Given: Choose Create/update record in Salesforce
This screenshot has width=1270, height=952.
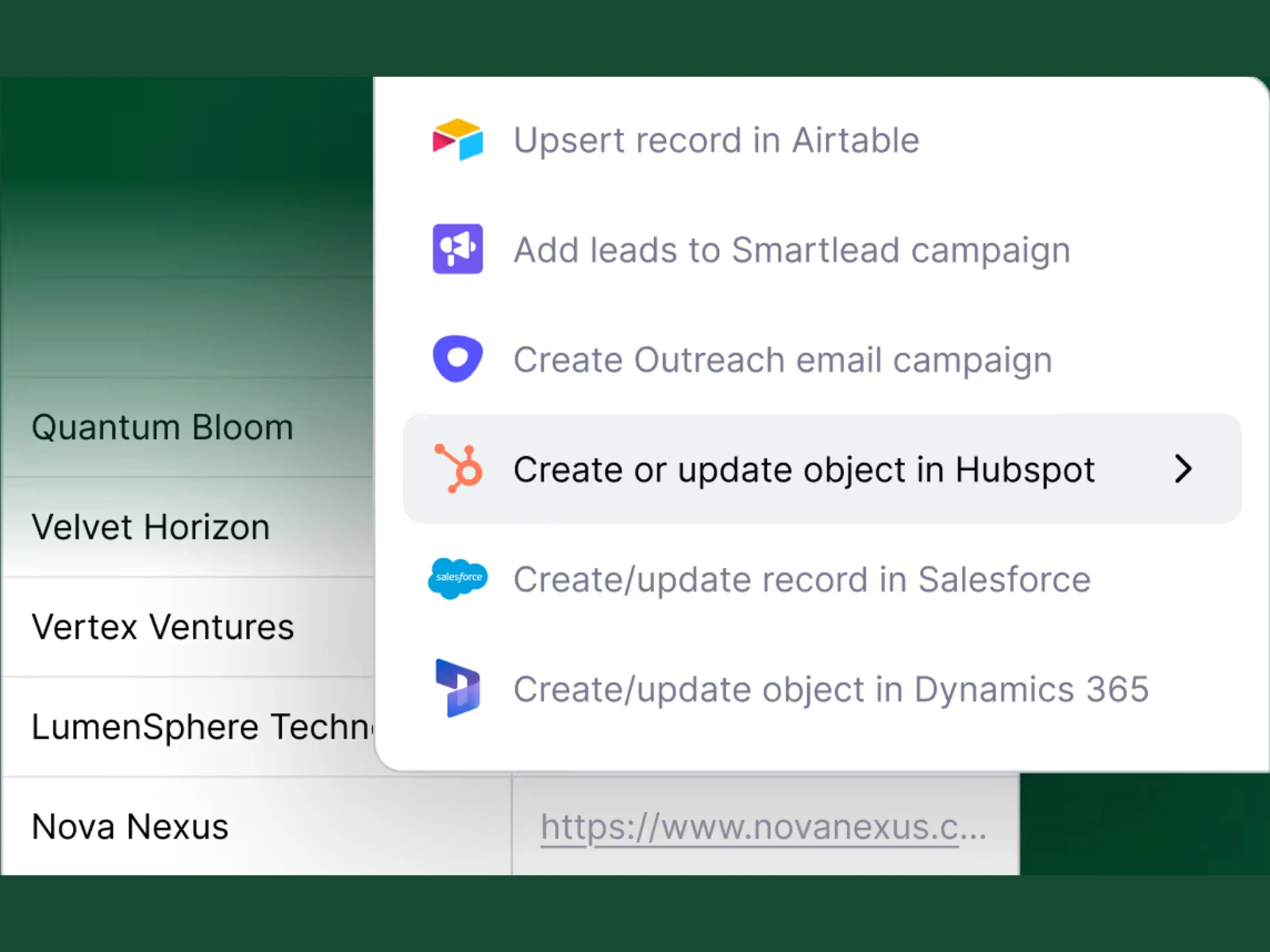Looking at the screenshot, I should (822, 578).
